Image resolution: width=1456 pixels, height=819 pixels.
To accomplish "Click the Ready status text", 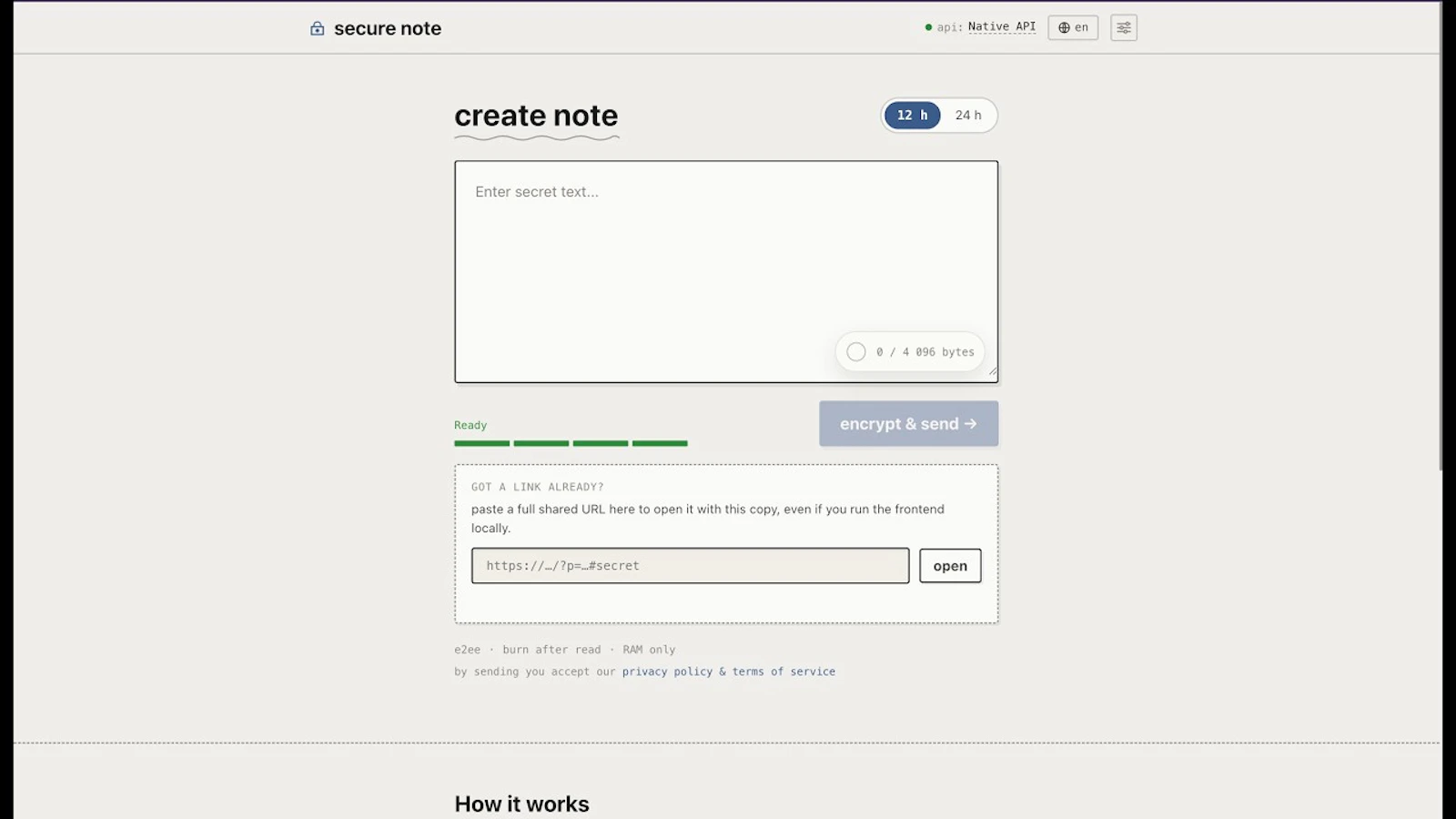I will click(x=470, y=425).
